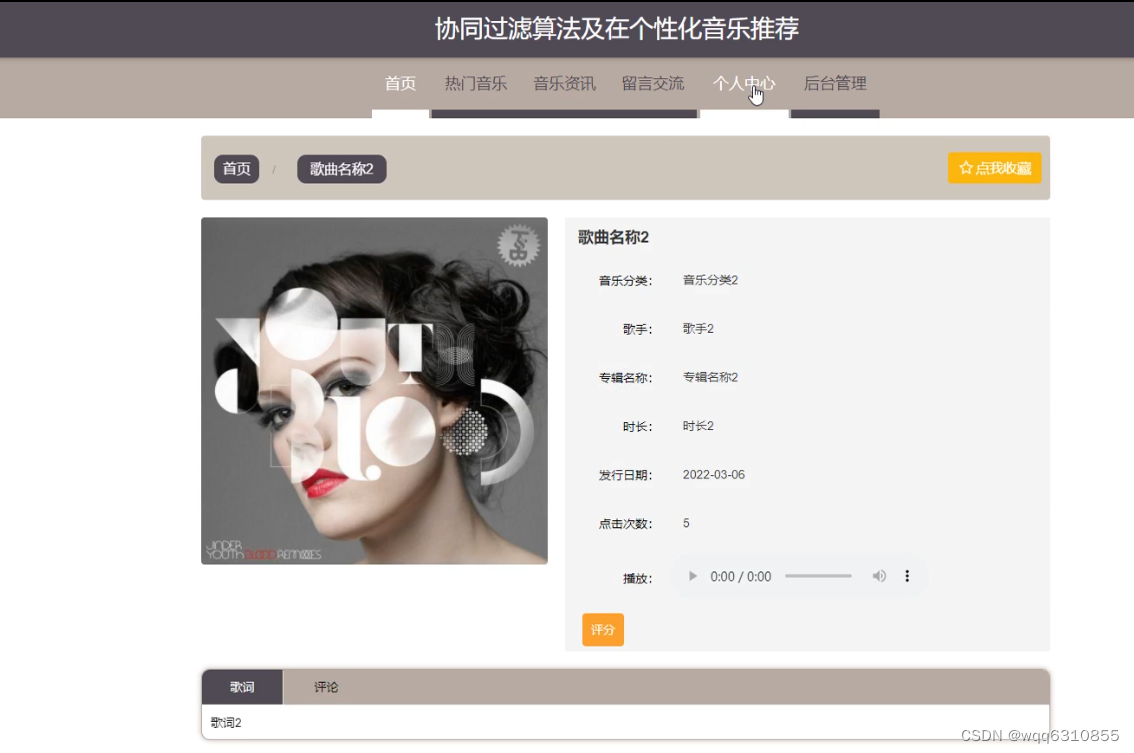Play the song in the audio player
The height and width of the screenshot is (753, 1134).
[692, 577]
